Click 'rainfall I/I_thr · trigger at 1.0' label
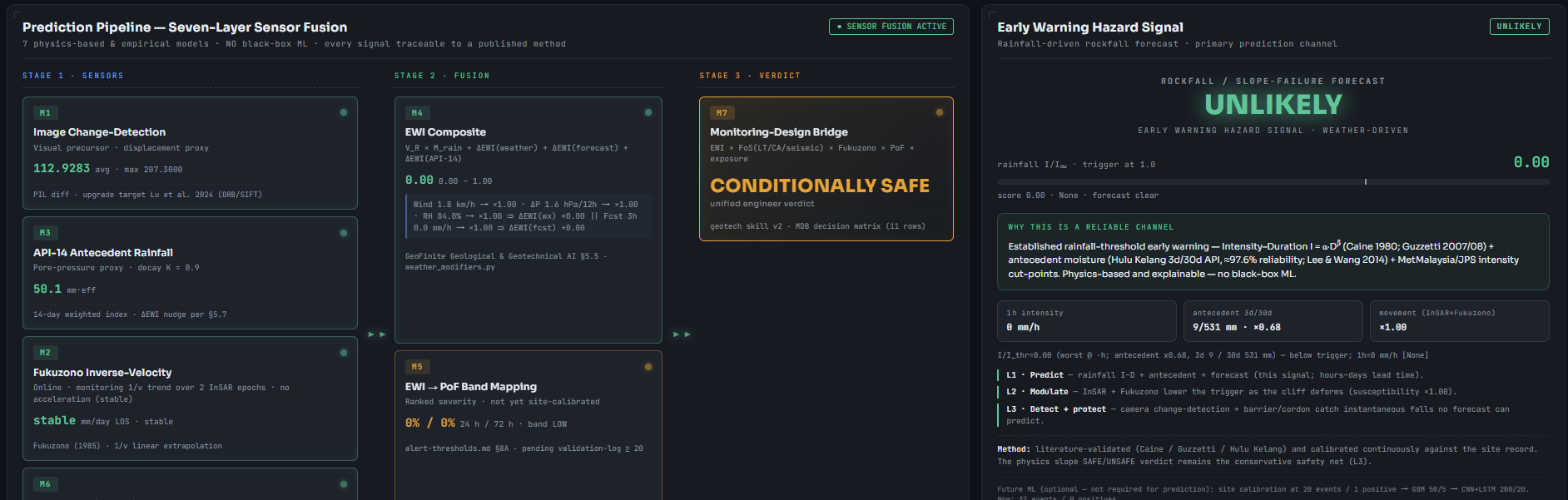 (1076, 165)
